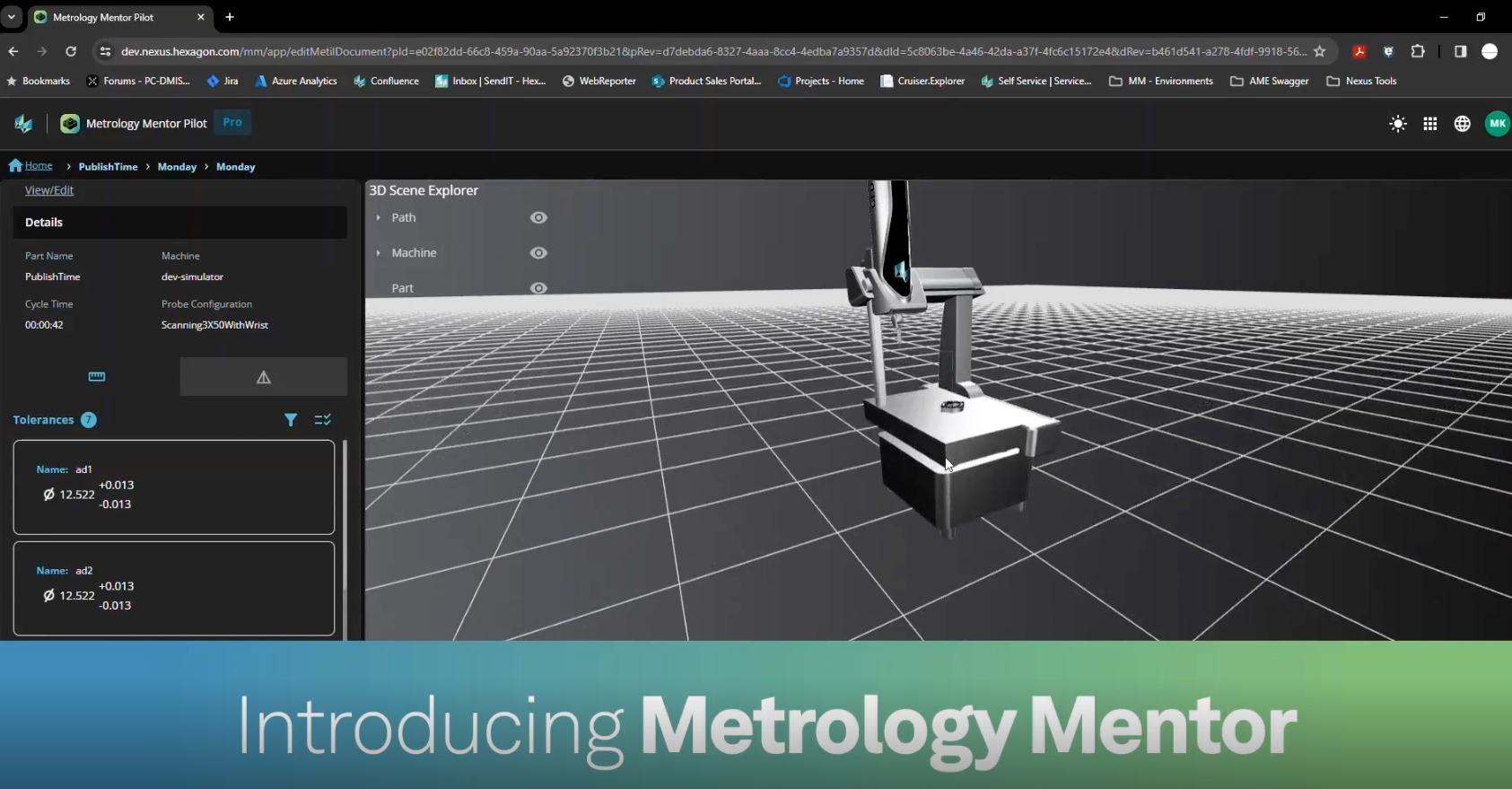
Task: Click the Hexagon Nexus logo in header
Action: tap(23, 124)
